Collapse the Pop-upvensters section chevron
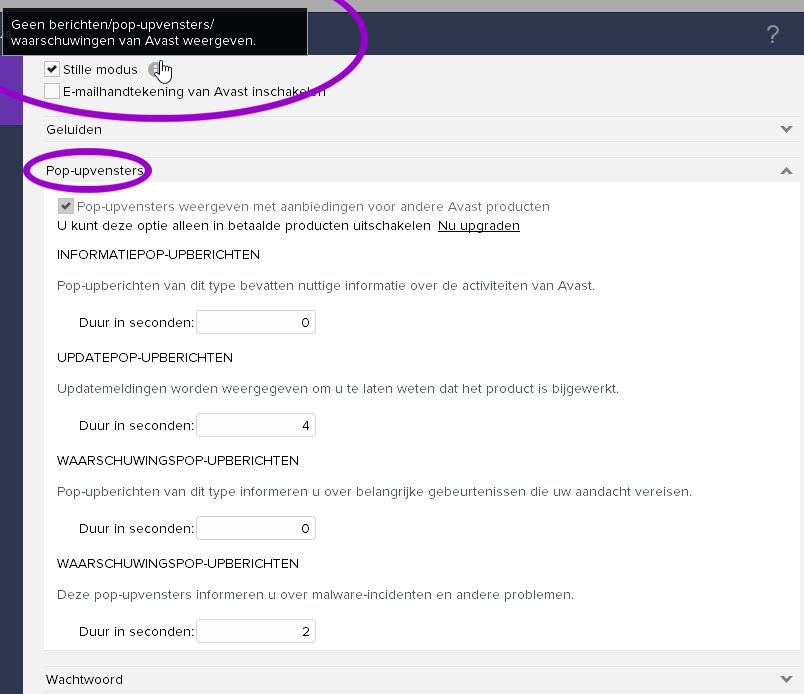Screen dimensions: 804x694 pyautogui.click(x=786, y=170)
